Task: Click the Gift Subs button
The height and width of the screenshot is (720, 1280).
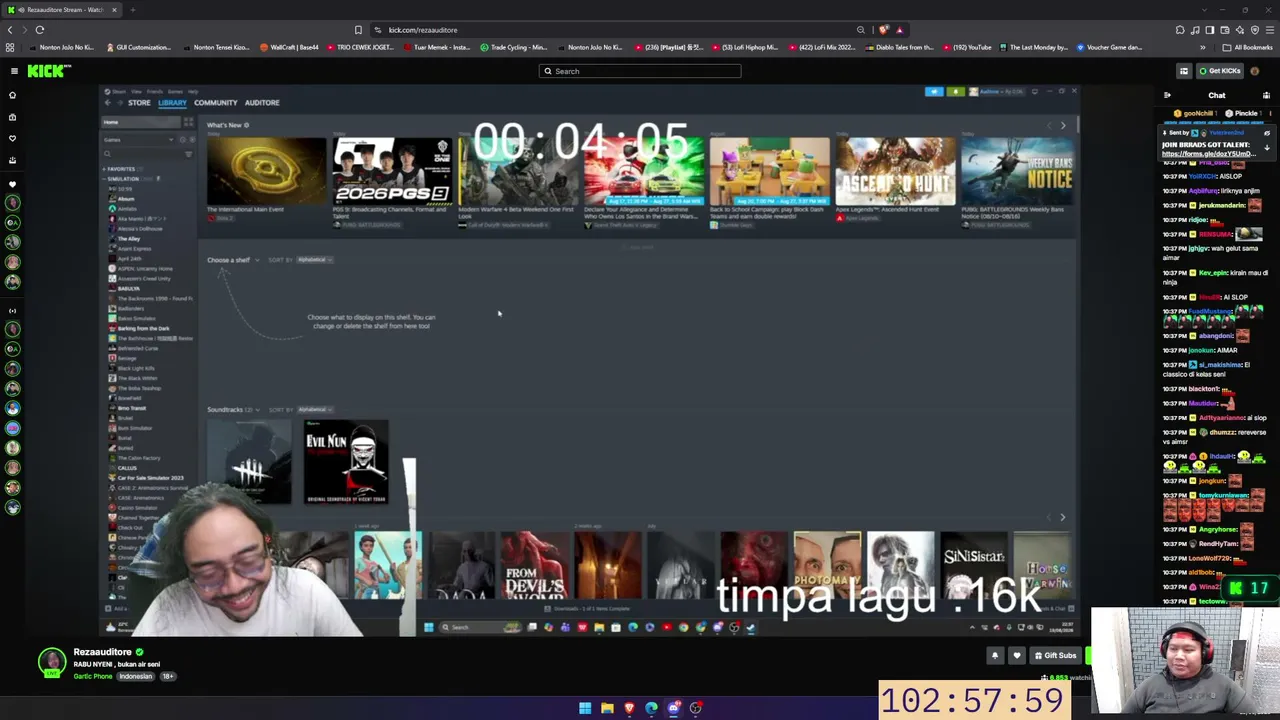Action: 1055,656
